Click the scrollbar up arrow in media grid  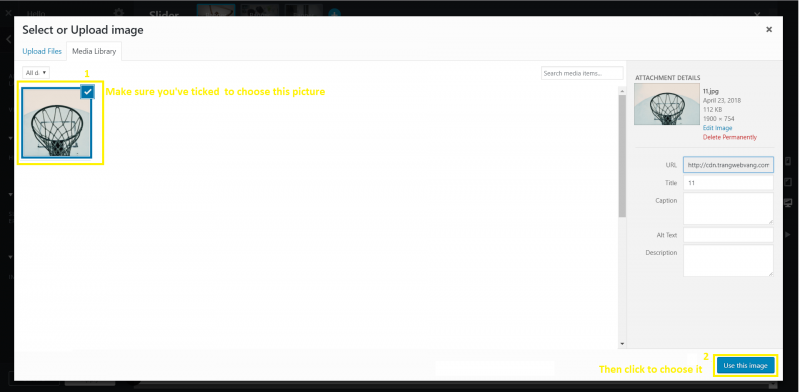622,91
